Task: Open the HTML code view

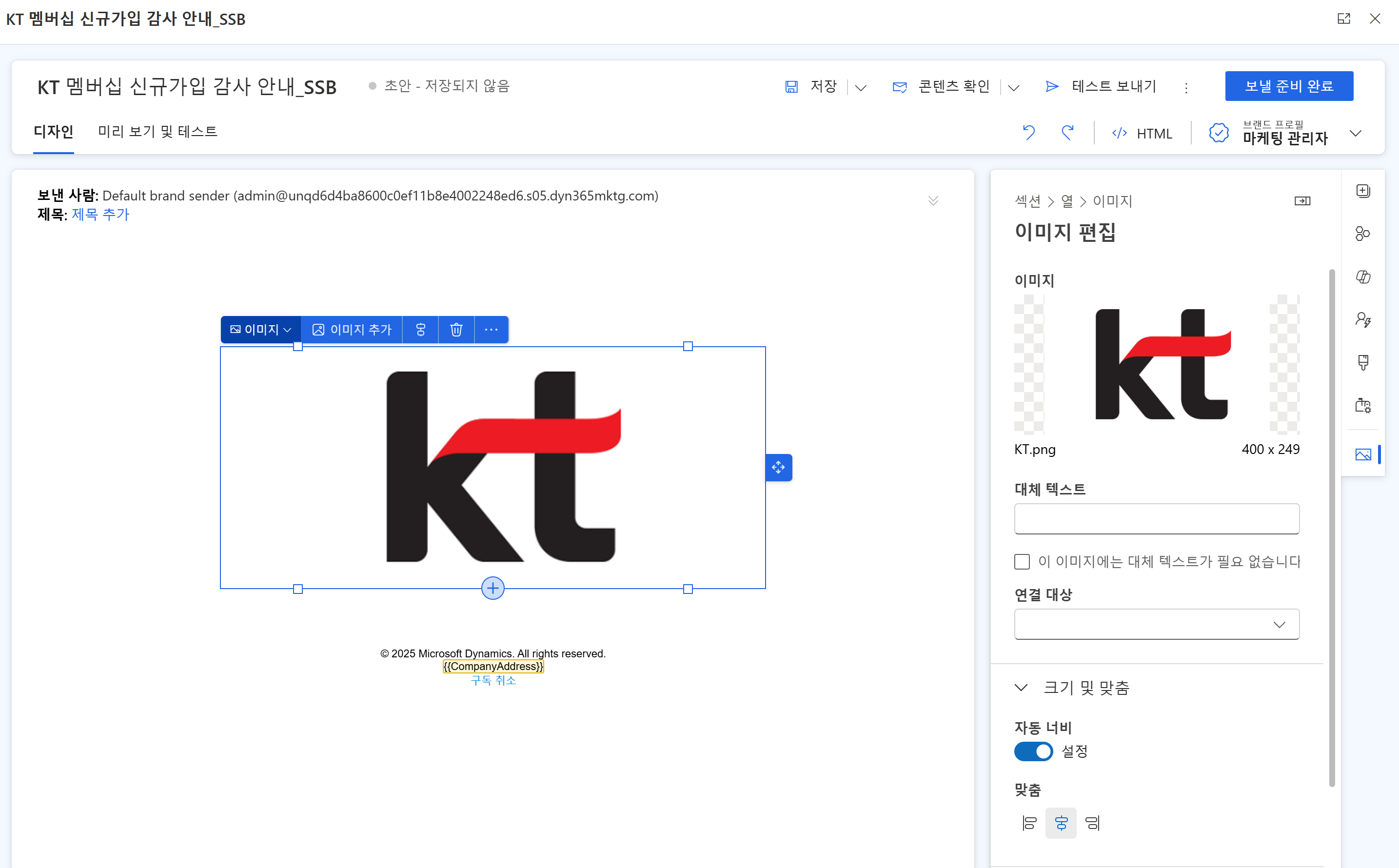Action: click(x=1142, y=133)
